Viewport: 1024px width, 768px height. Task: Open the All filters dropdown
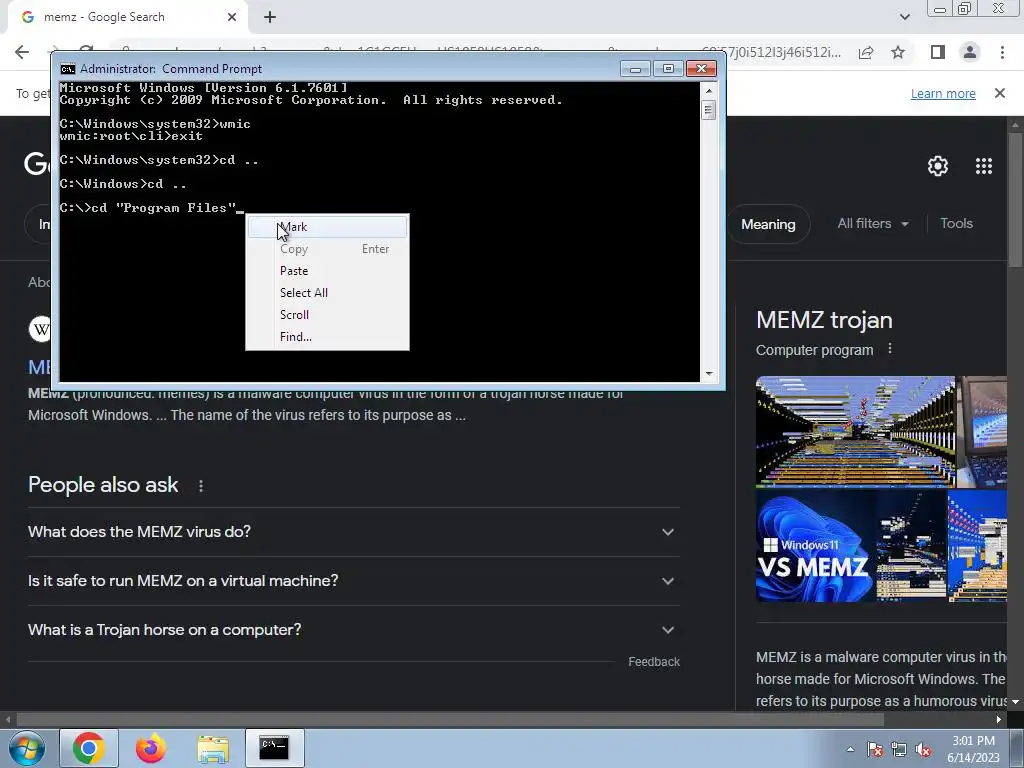coord(872,223)
